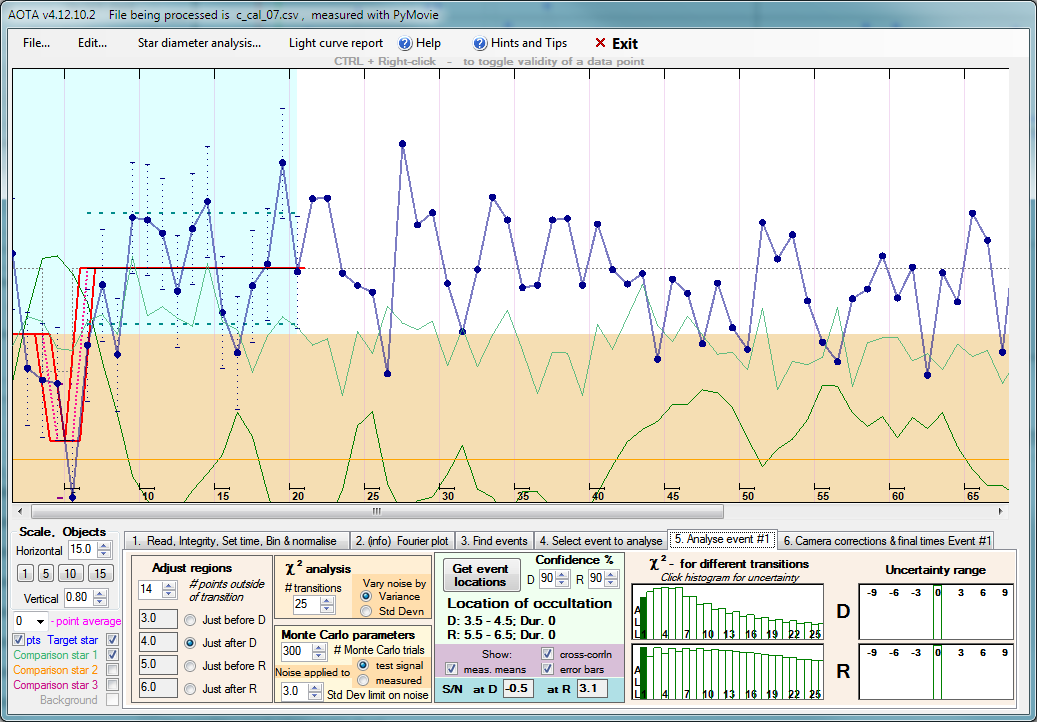The image size is (1037, 722).
Task: Select the Just after D radio button
Action: (190, 643)
